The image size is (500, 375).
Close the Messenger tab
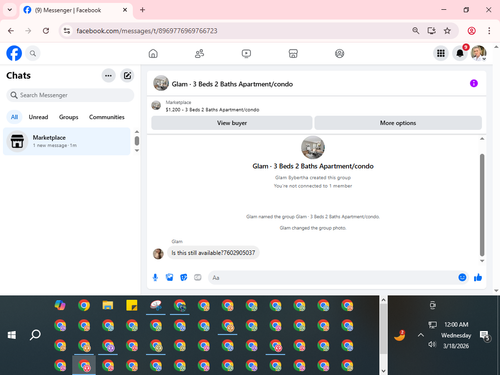(125, 10)
